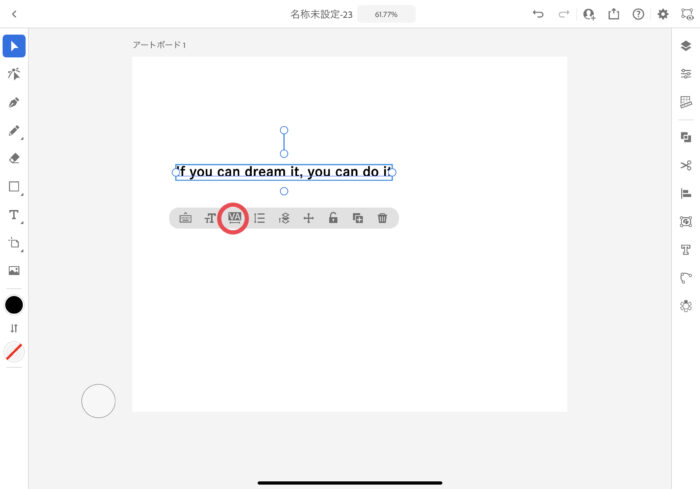Open the object transform panel icon

[686, 222]
